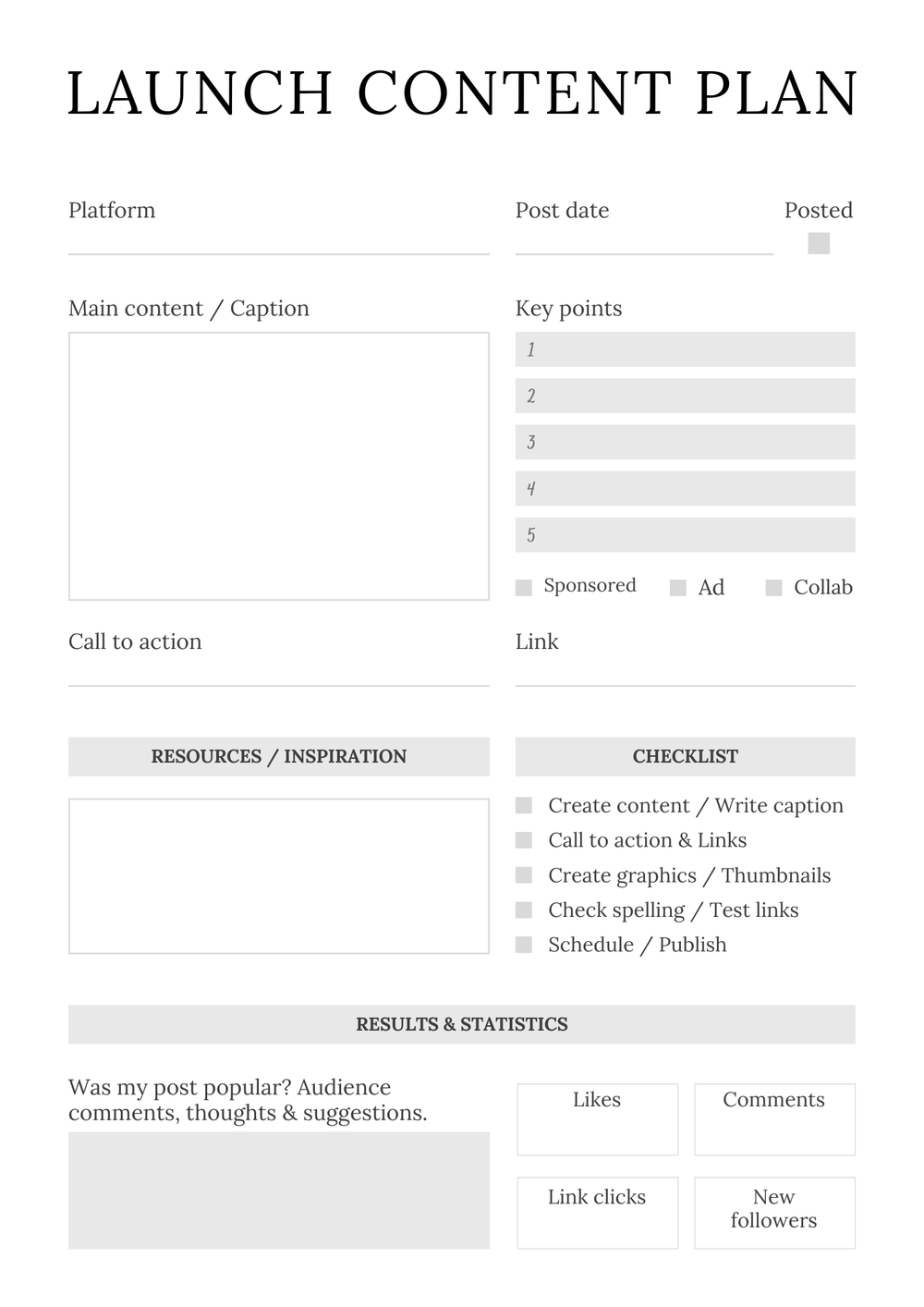This screenshot has height=1307, width=924.
Task: Check the Sponsored box
Action: click(524, 588)
